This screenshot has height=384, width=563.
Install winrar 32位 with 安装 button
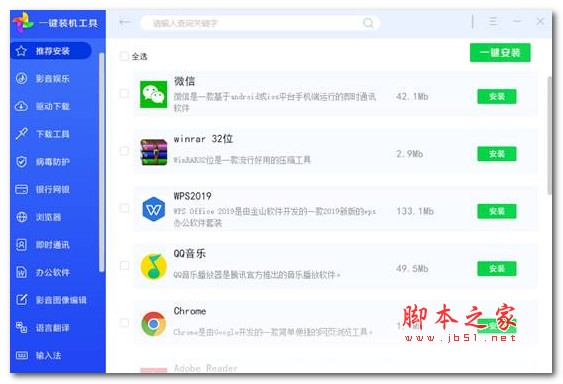coord(497,154)
